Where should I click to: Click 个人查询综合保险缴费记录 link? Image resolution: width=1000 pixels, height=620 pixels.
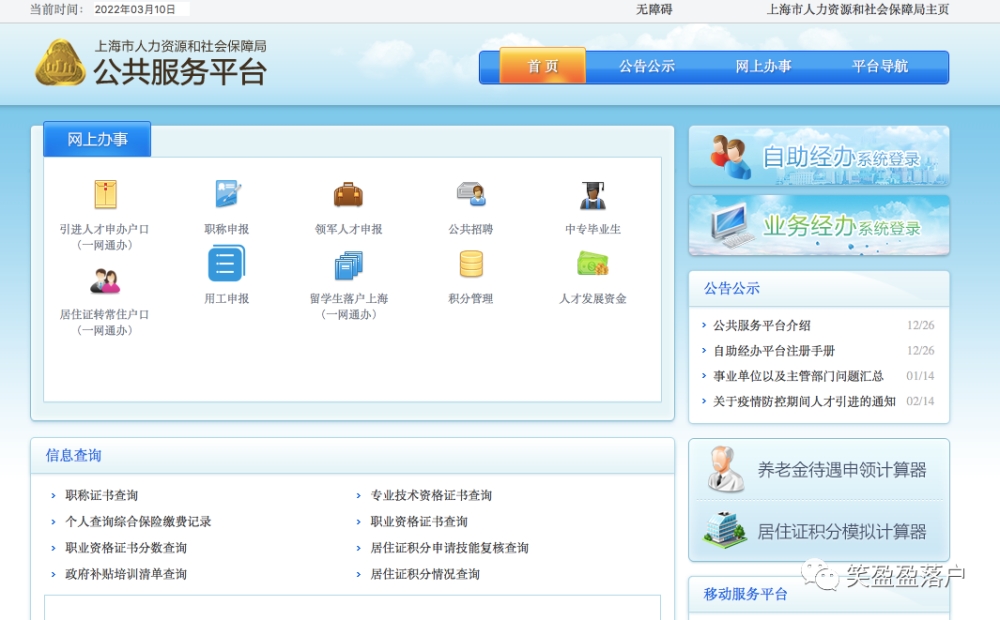click(x=138, y=521)
